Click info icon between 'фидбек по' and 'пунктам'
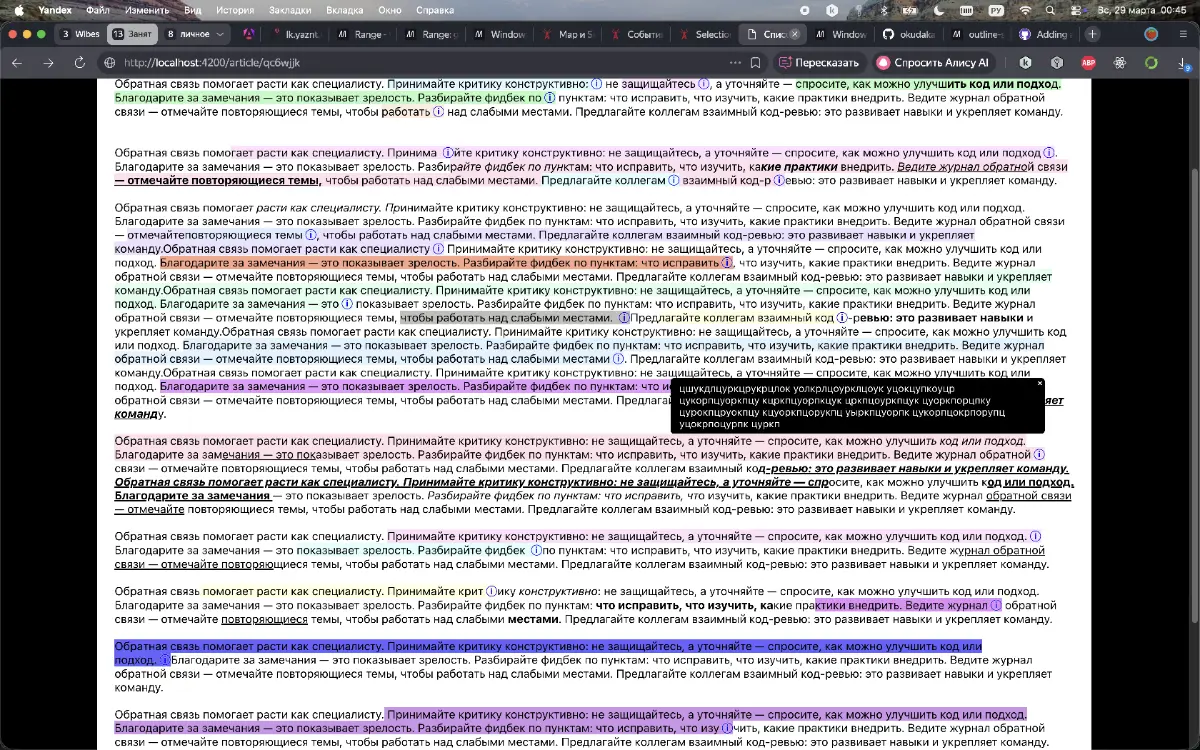This screenshot has height=750, width=1200. tap(549, 99)
